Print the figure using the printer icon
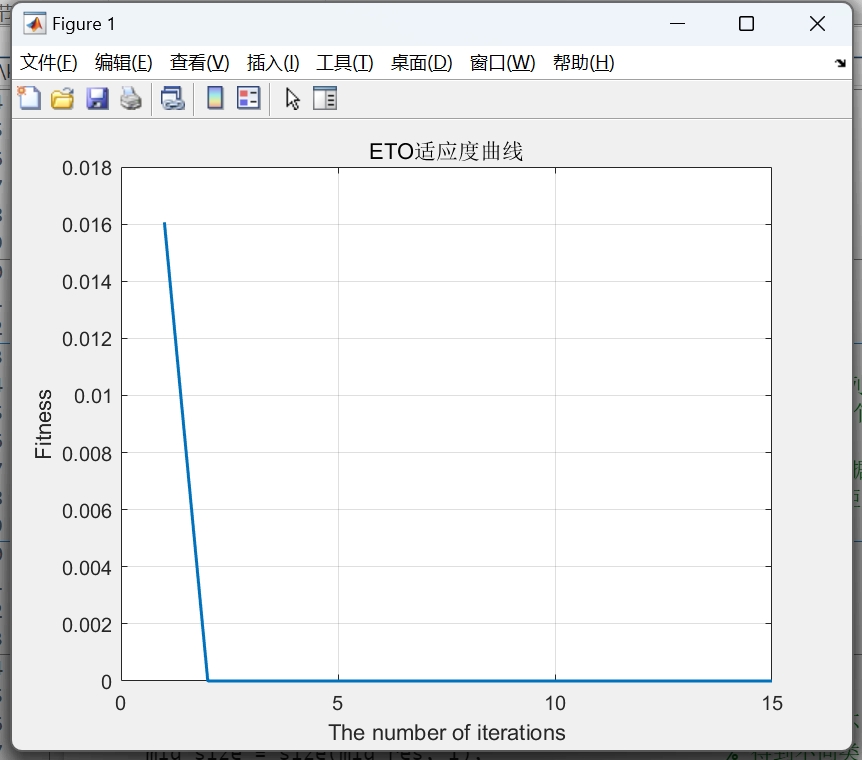The width and height of the screenshot is (862, 760). coord(130,98)
